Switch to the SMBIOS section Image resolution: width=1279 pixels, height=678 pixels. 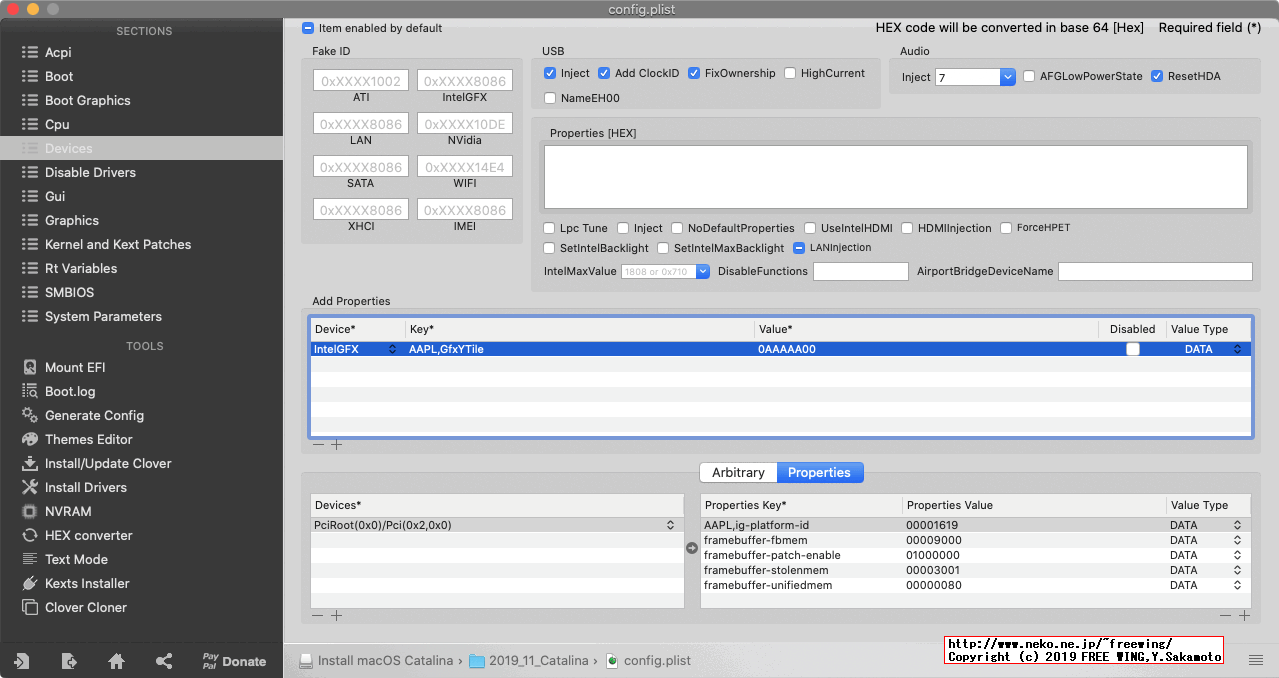click(64, 292)
